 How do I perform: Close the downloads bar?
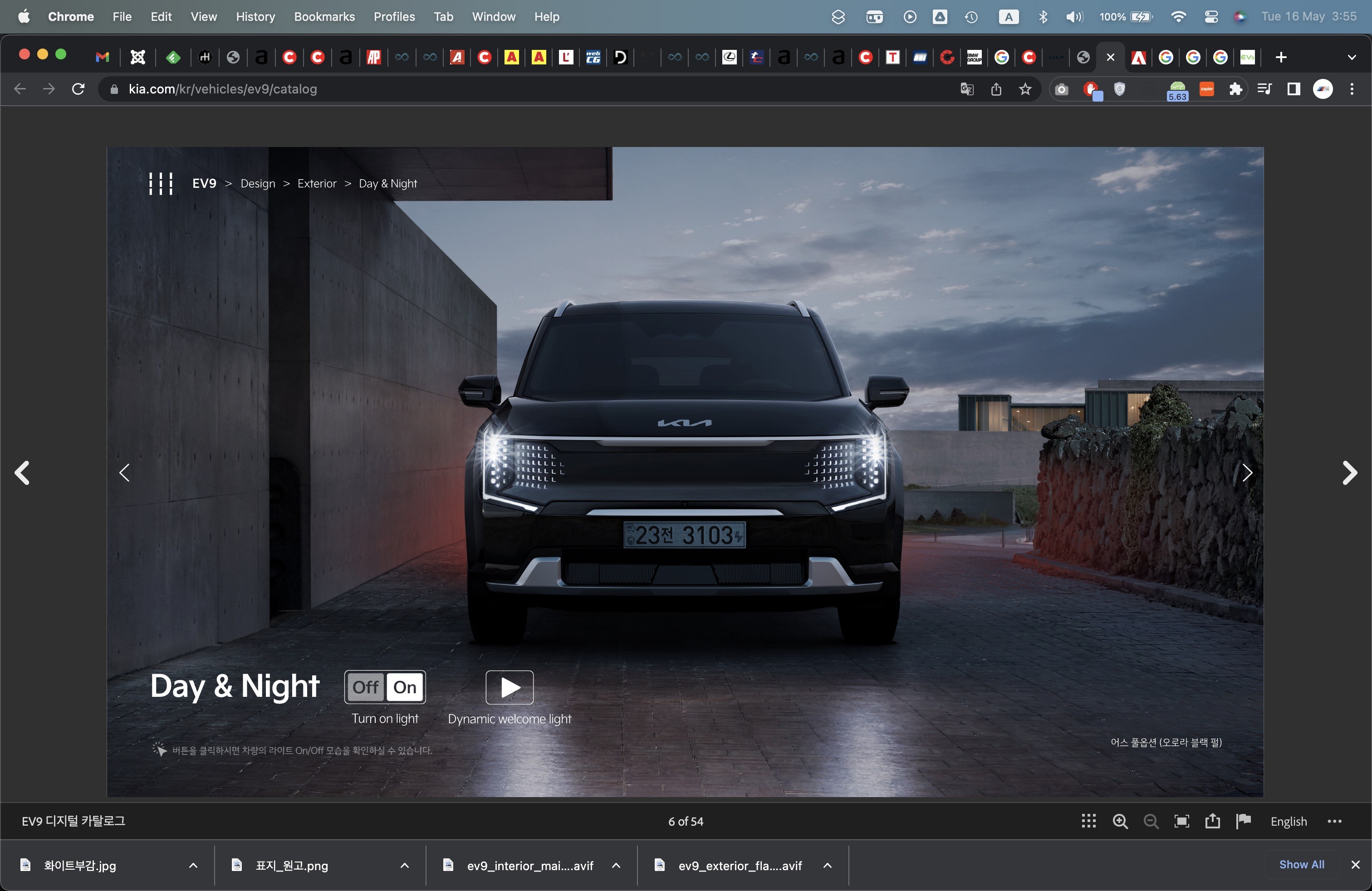point(1356,865)
